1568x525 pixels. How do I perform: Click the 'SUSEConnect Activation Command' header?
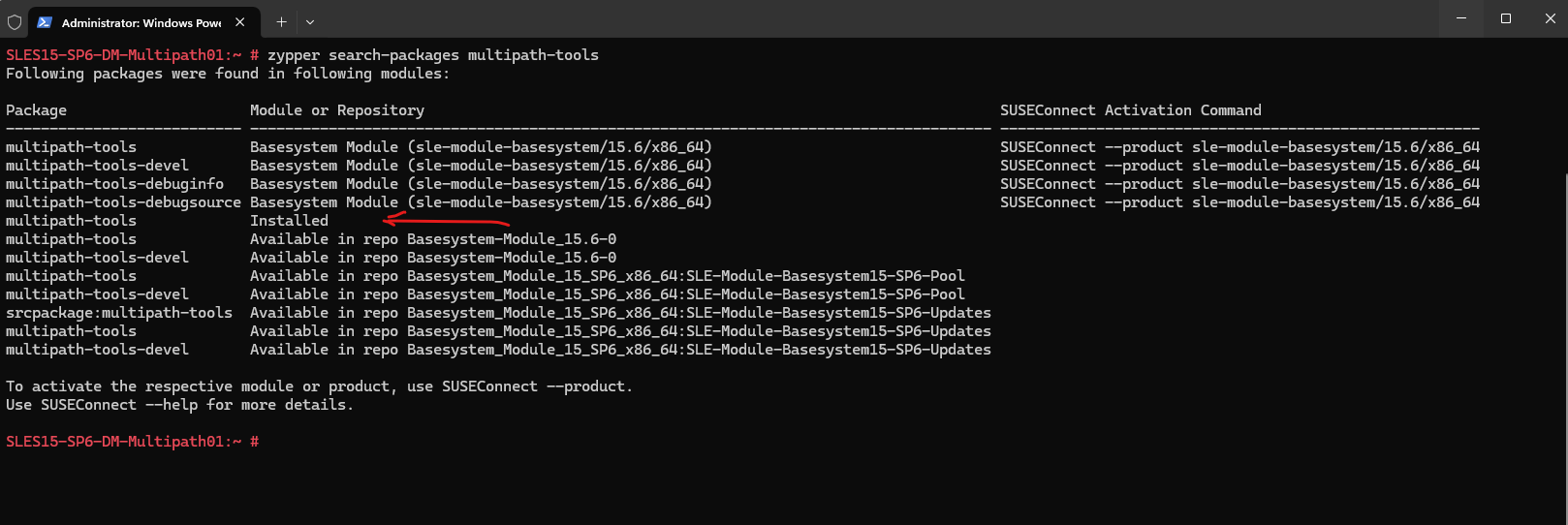click(x=1130, y=110)
